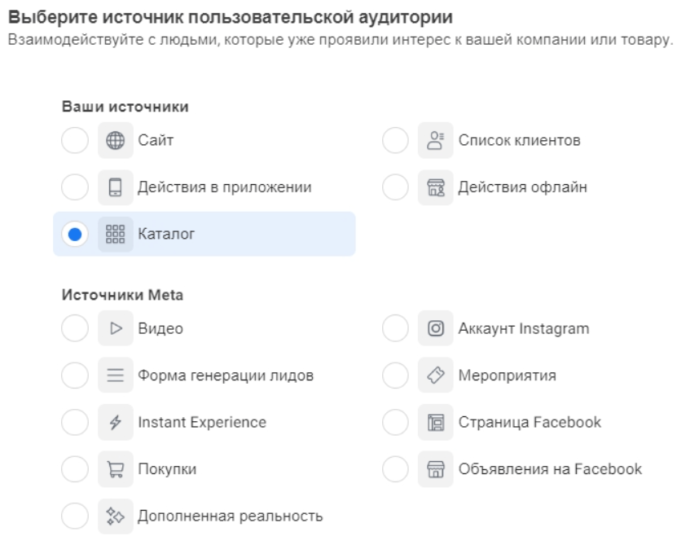Click the shopping cart icon for Покупки
Image resolution: width=699 pixels, height=545 pixels.
click(x=115, y=469)
